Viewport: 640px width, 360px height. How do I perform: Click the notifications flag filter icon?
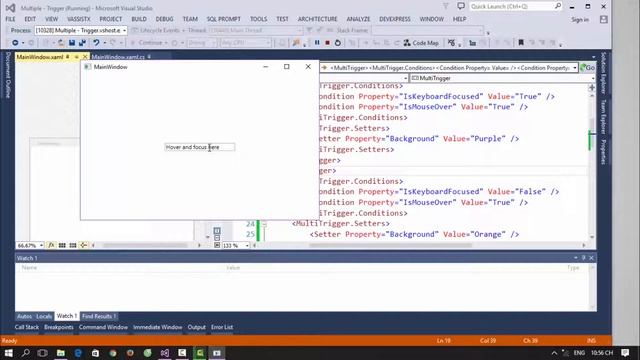point(446,6)
